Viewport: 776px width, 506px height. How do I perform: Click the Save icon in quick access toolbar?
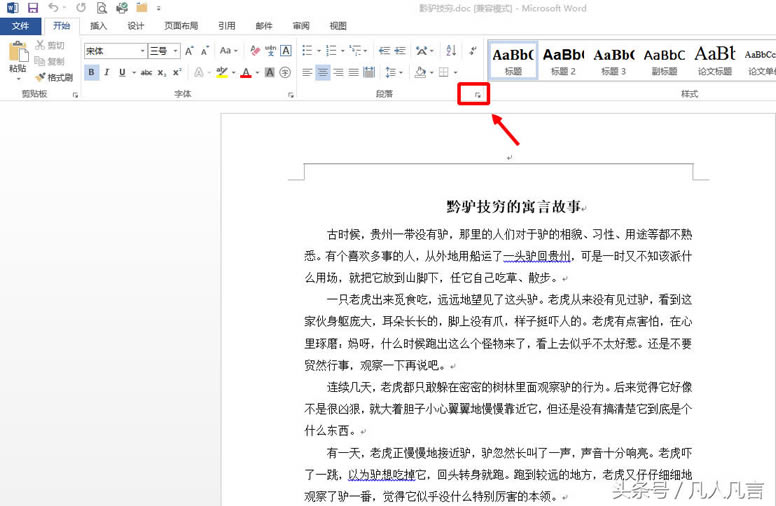click(32, 8)
